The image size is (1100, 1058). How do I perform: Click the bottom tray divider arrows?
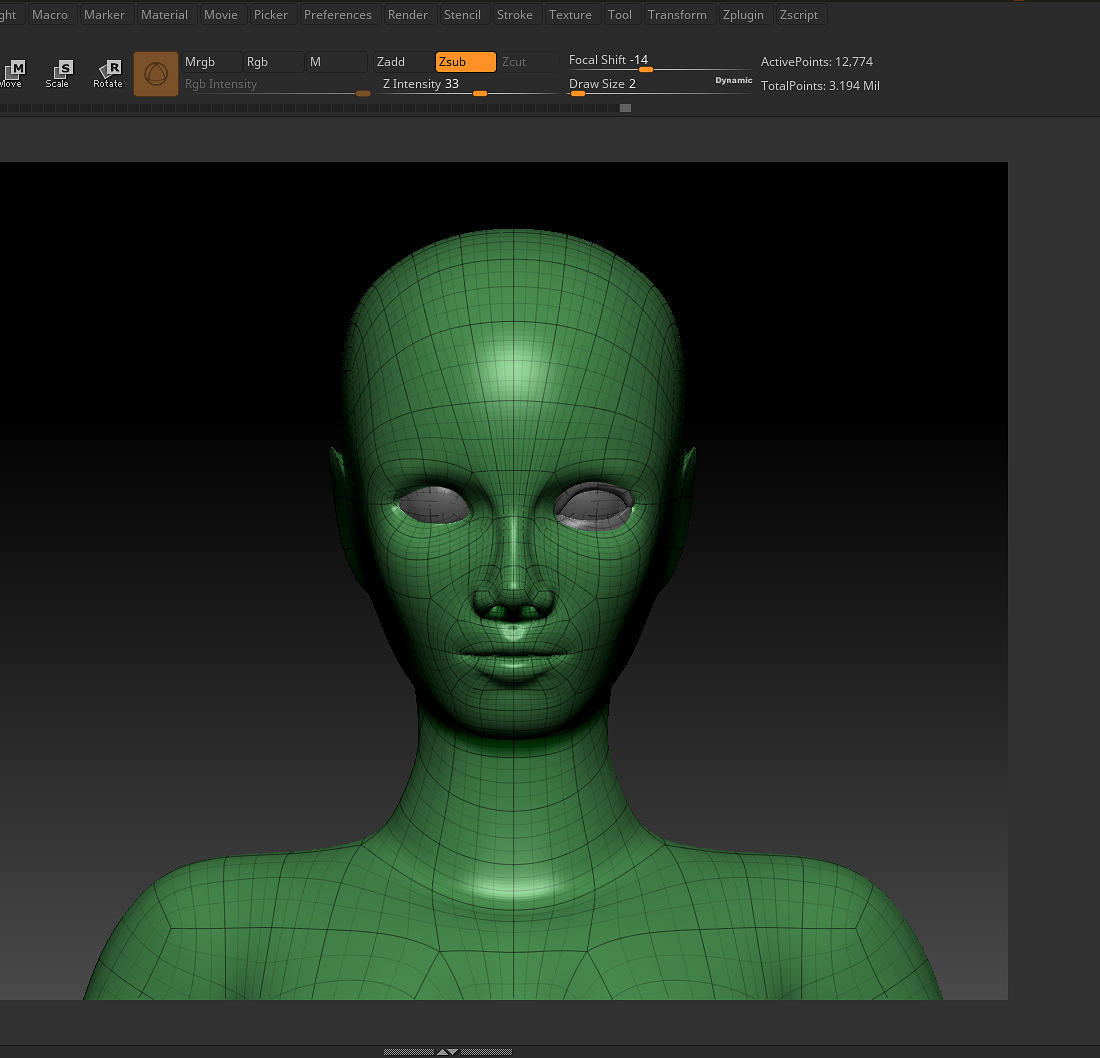(x=448, y=1052)
